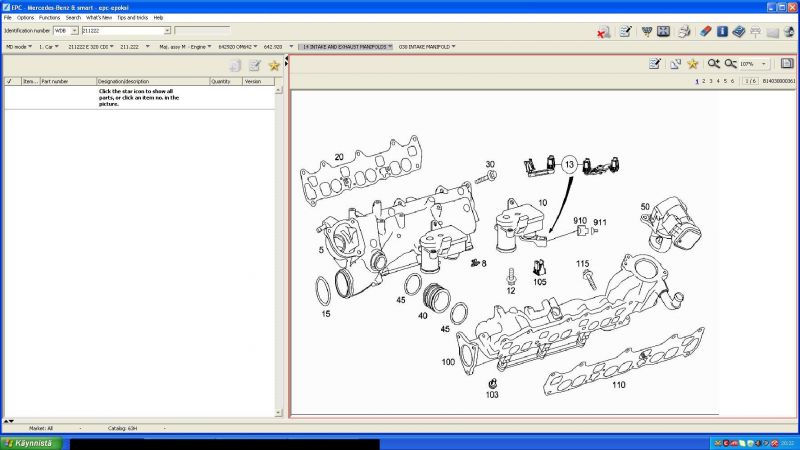Click the pop-out picture icon above diagram
The width and height of the screenshot is (800, 450).
pyautogui.click(x=676, y=64)
